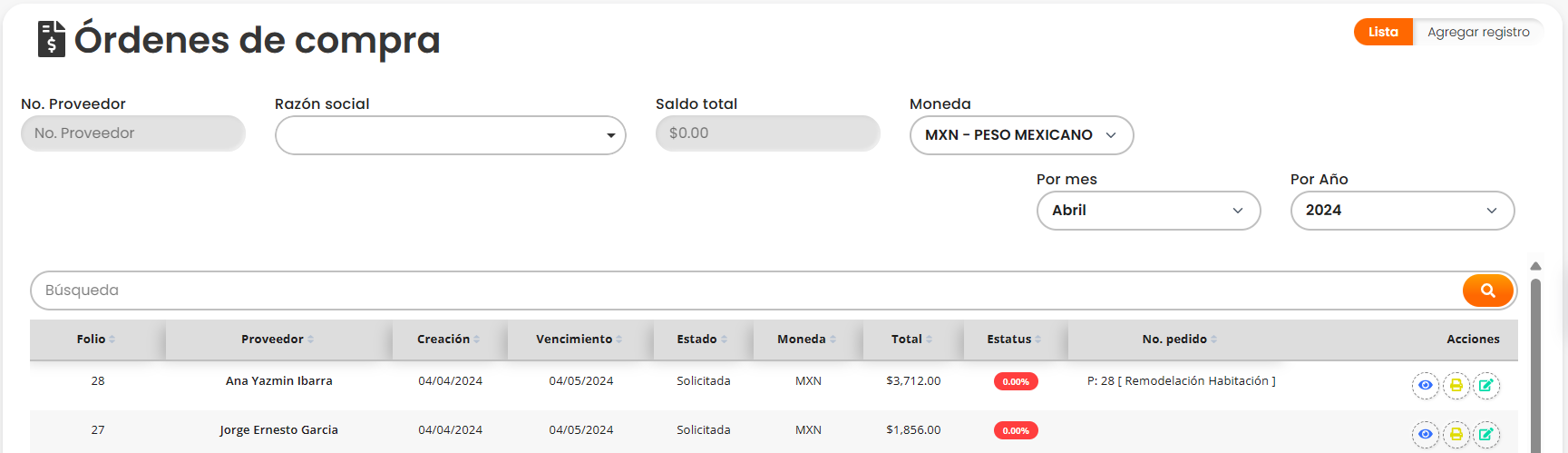Click the orange search magnifier button
This screenshot has width=1568, height=453.
(x=1487, y=291)
